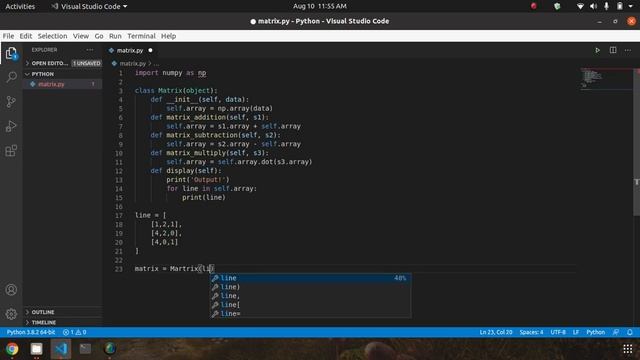This screenshot has width=640, height=360.
Task: Open the File menu
Action: click(8, 36)
